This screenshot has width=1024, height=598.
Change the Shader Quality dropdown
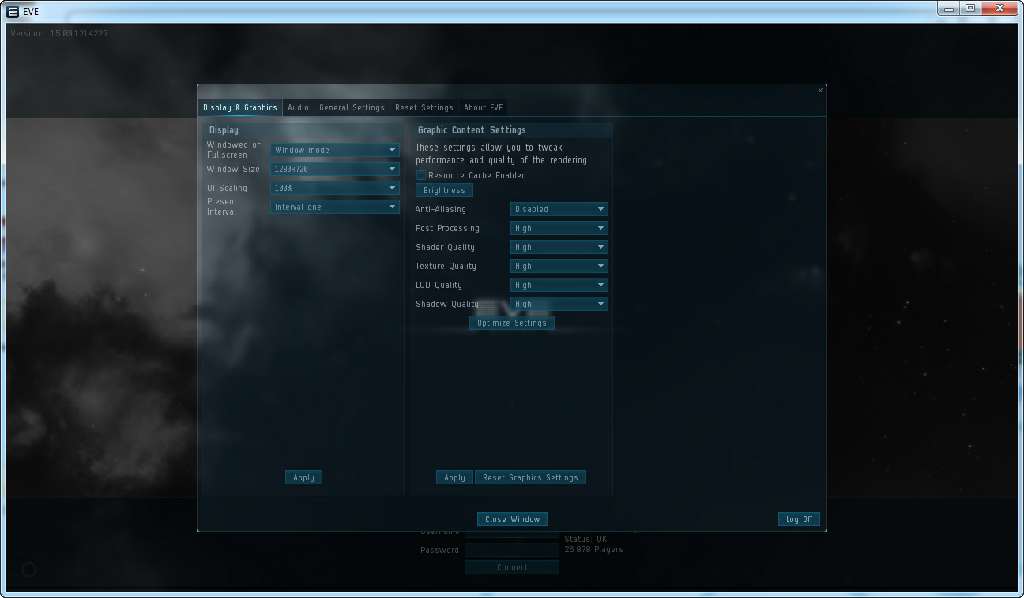pyautogui.click(x=558, y=247)
